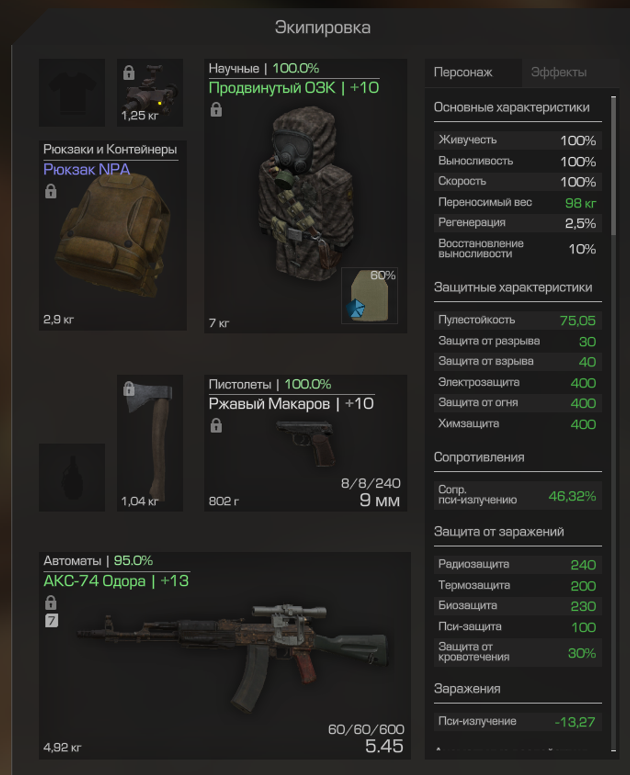Screen dimensions: 630x775
Task: Select the АКС-74 rifle image
Action: (232, 657)
